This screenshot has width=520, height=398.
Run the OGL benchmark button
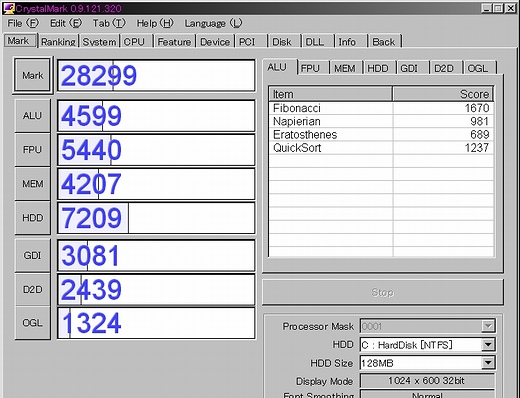coord(33,323)
